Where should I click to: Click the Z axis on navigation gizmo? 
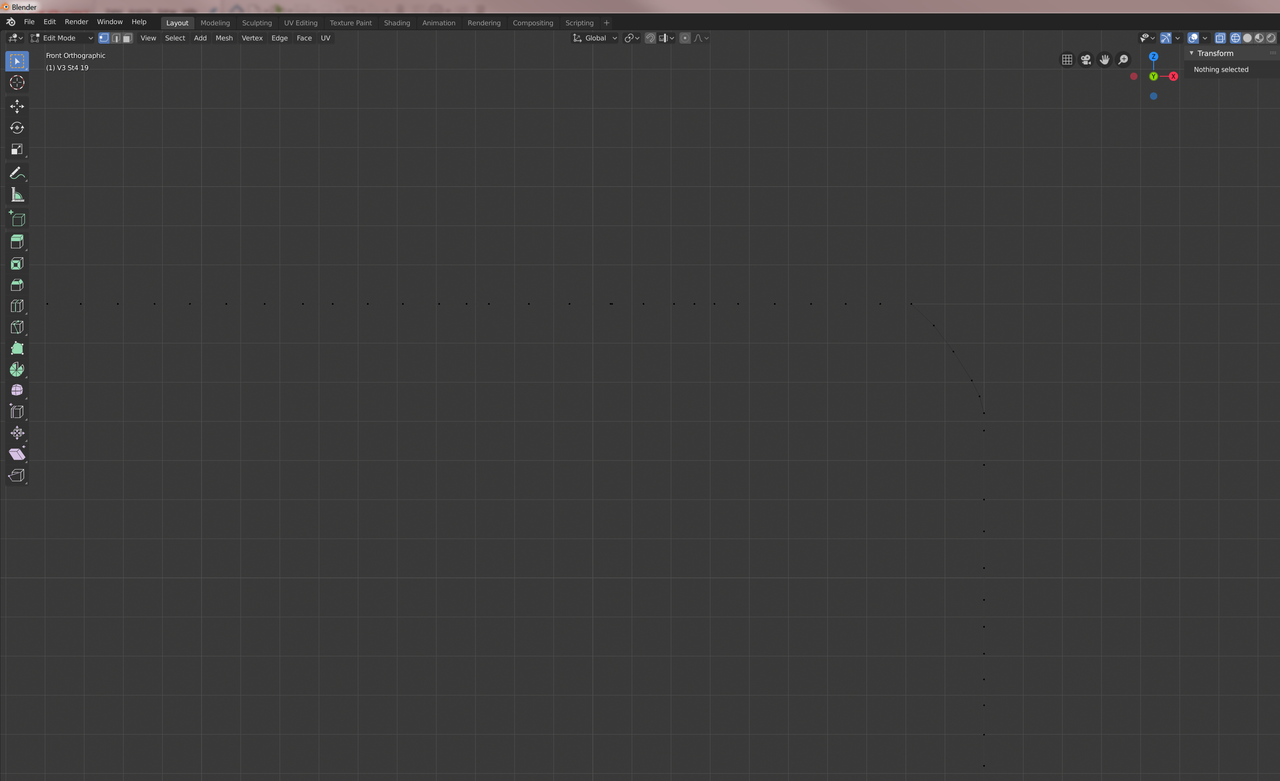click(1153, 57)
